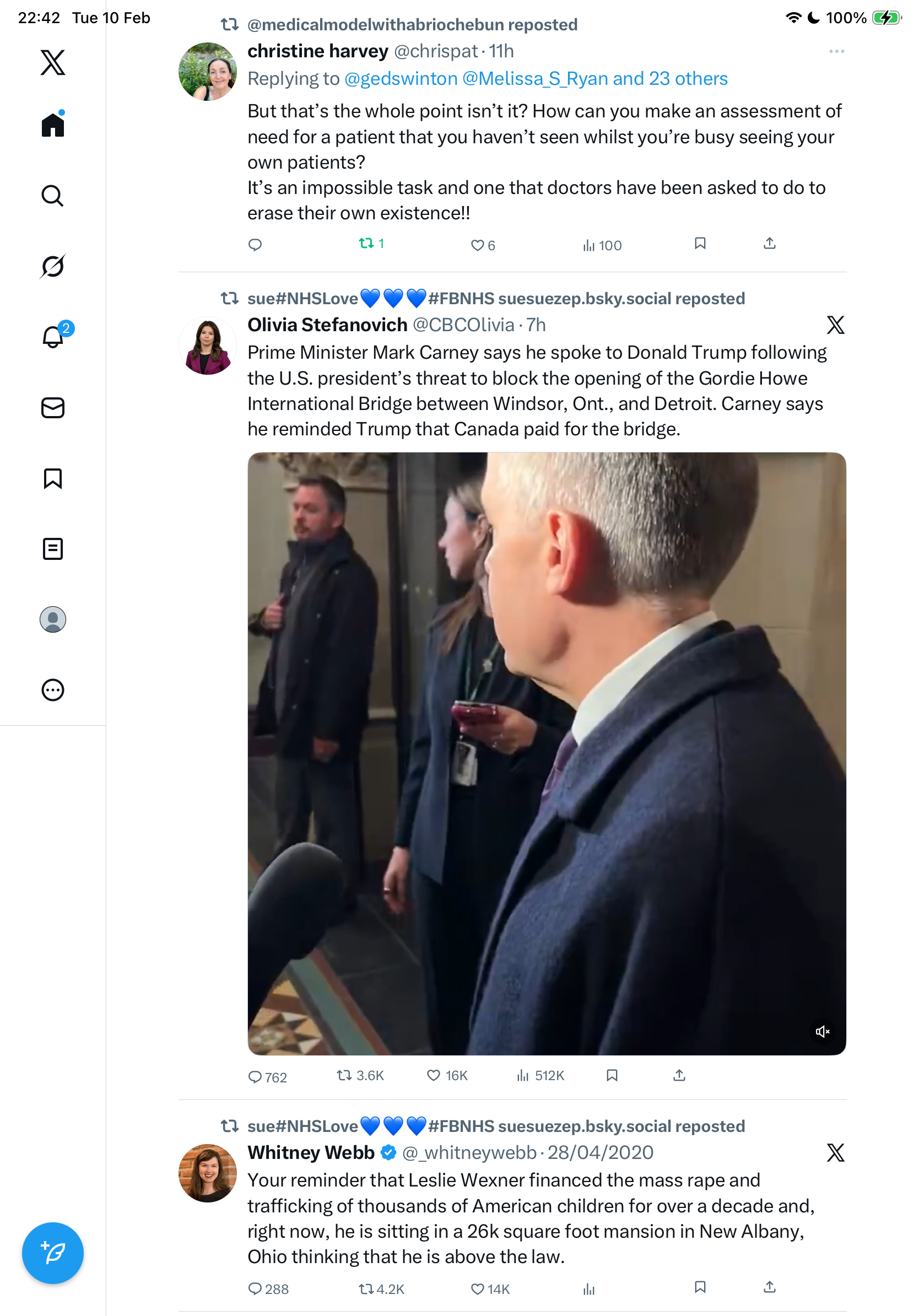Open Grok menu on Olivia Stefanovich's post
This screenshot has width=919, height=1316.
click(x=835, y=325)
